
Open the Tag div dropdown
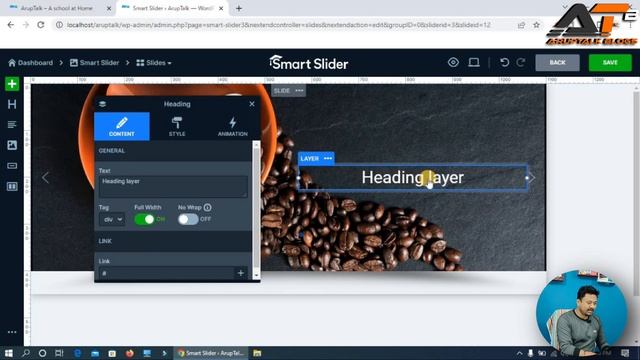pyautogui.click(x=112, y=220)
